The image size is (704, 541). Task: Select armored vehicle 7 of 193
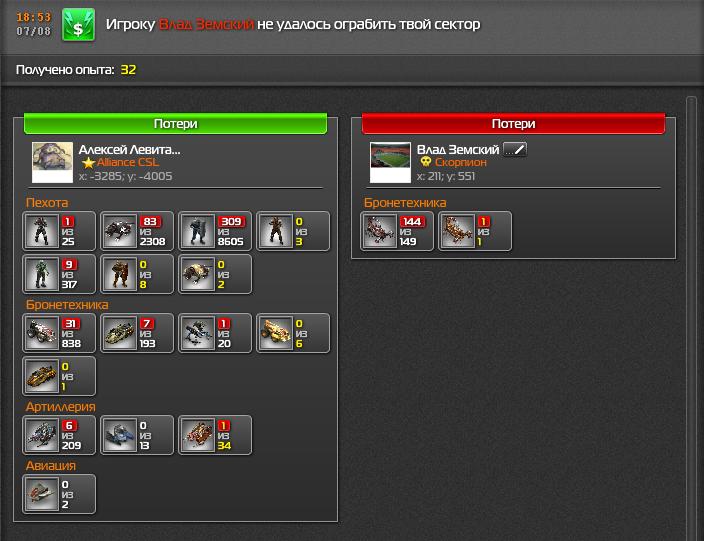[137, 333]
